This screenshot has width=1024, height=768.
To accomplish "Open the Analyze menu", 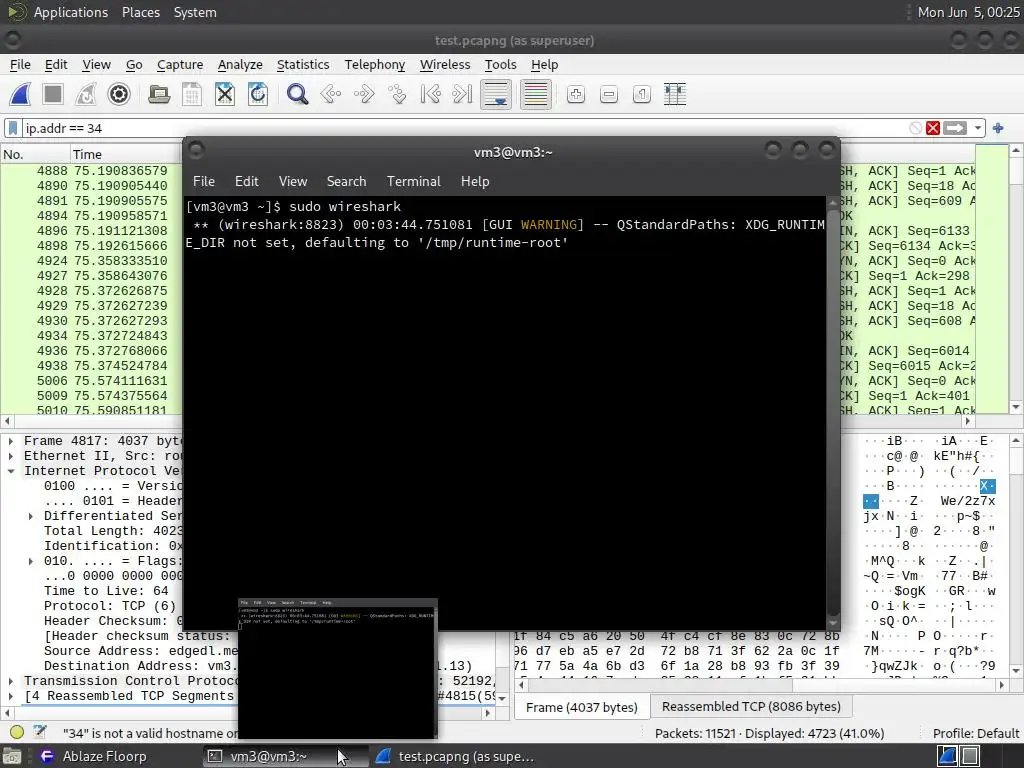I will click(x=240, y=65).
